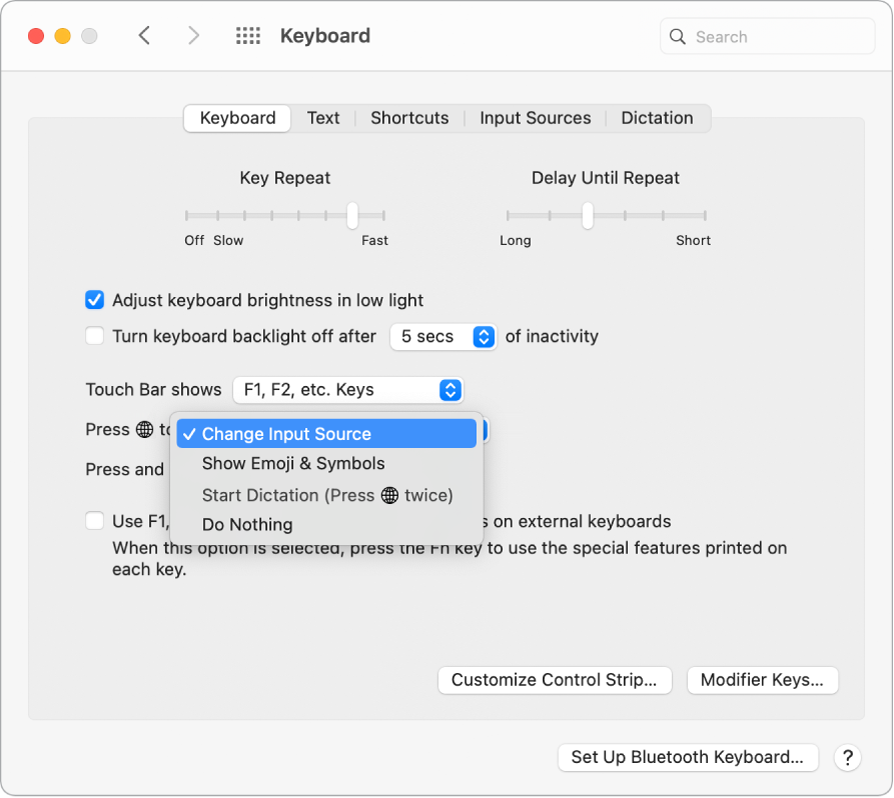Click Set Up Bluetooth Keyboard

(x=687, y=758)
